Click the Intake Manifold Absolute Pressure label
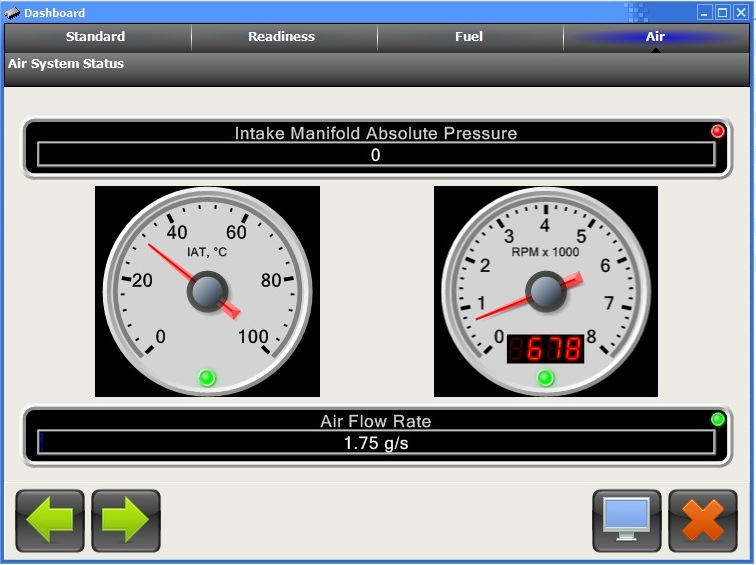The width and height of the screenshot is (756, 565). [376, 133]
